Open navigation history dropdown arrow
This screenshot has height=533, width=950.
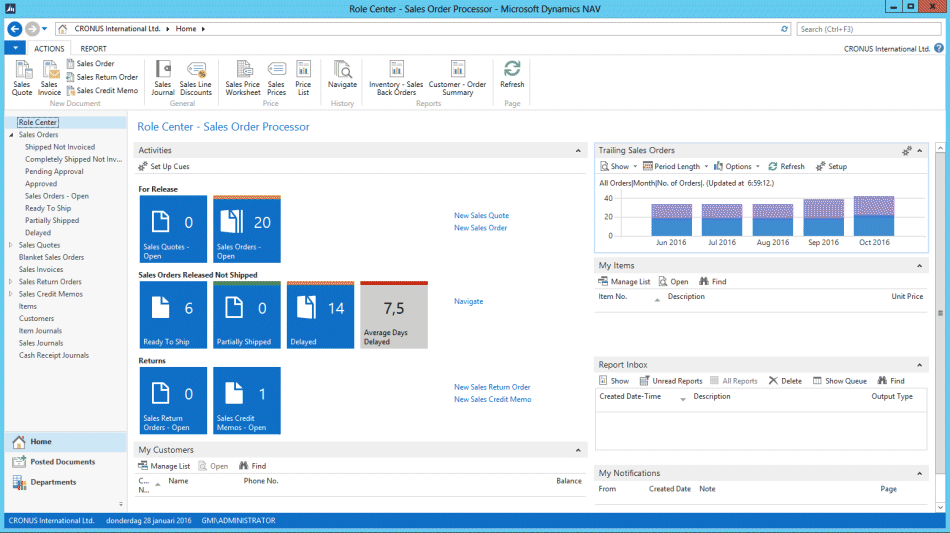pos(45,29)
